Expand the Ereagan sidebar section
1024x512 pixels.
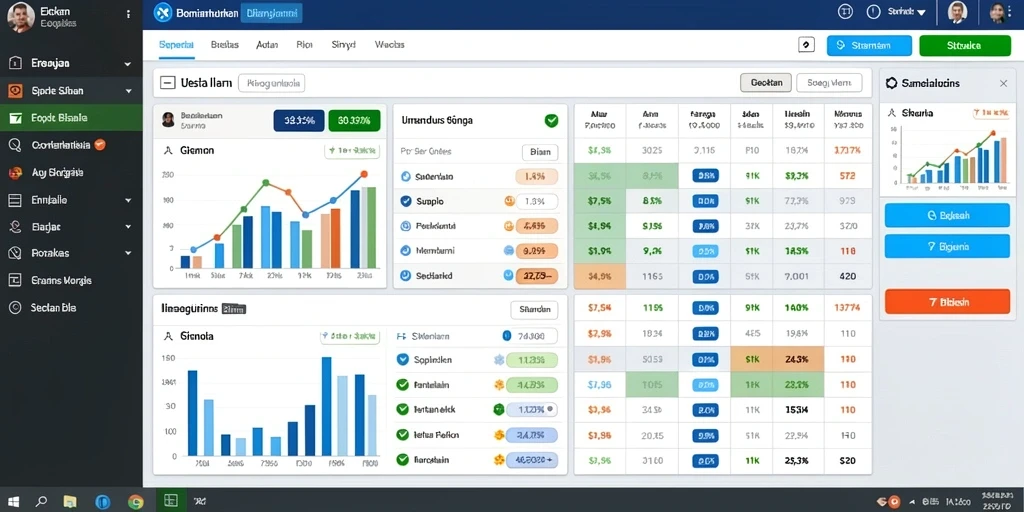click(x=127, y=64)
